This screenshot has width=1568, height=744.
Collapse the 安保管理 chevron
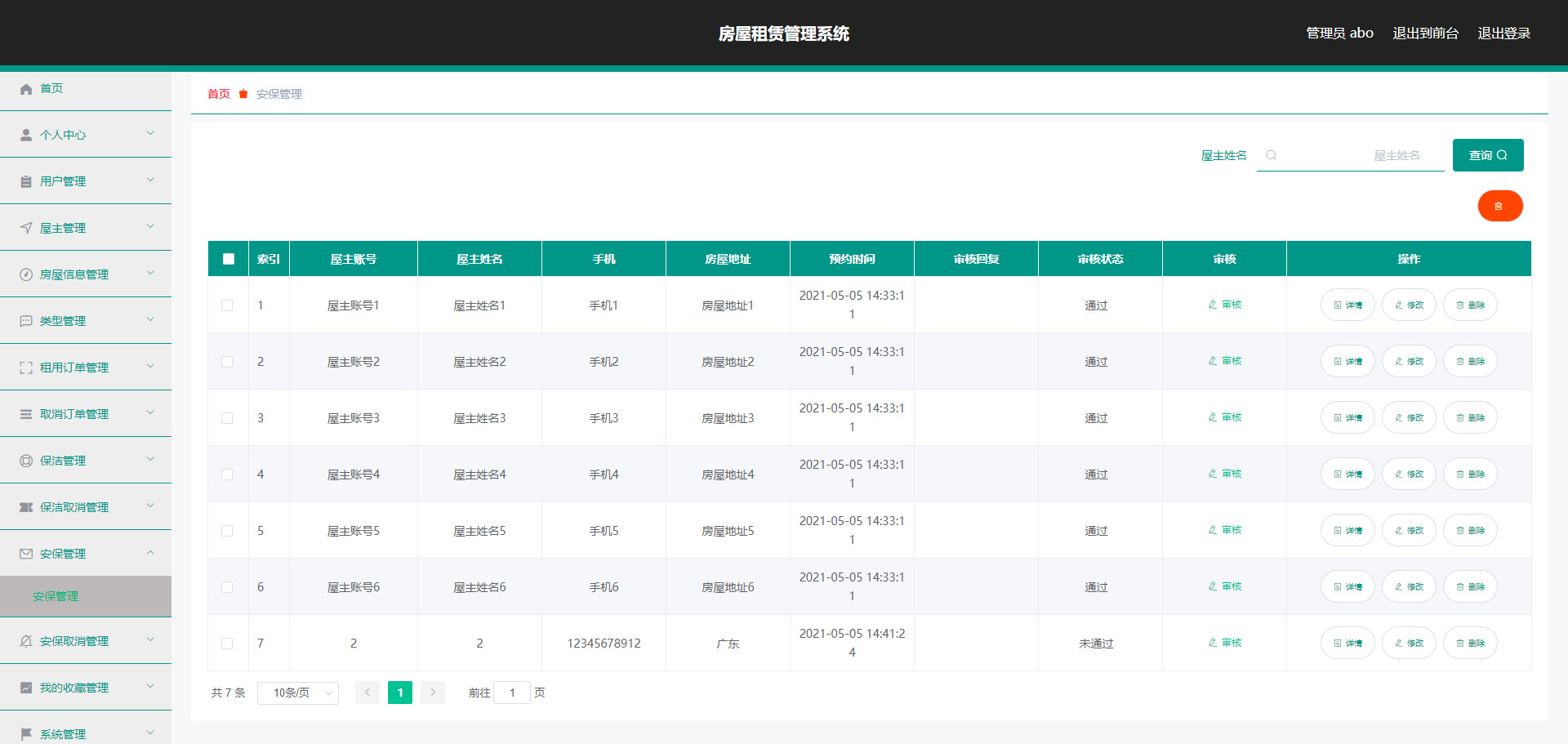point(150,552)
